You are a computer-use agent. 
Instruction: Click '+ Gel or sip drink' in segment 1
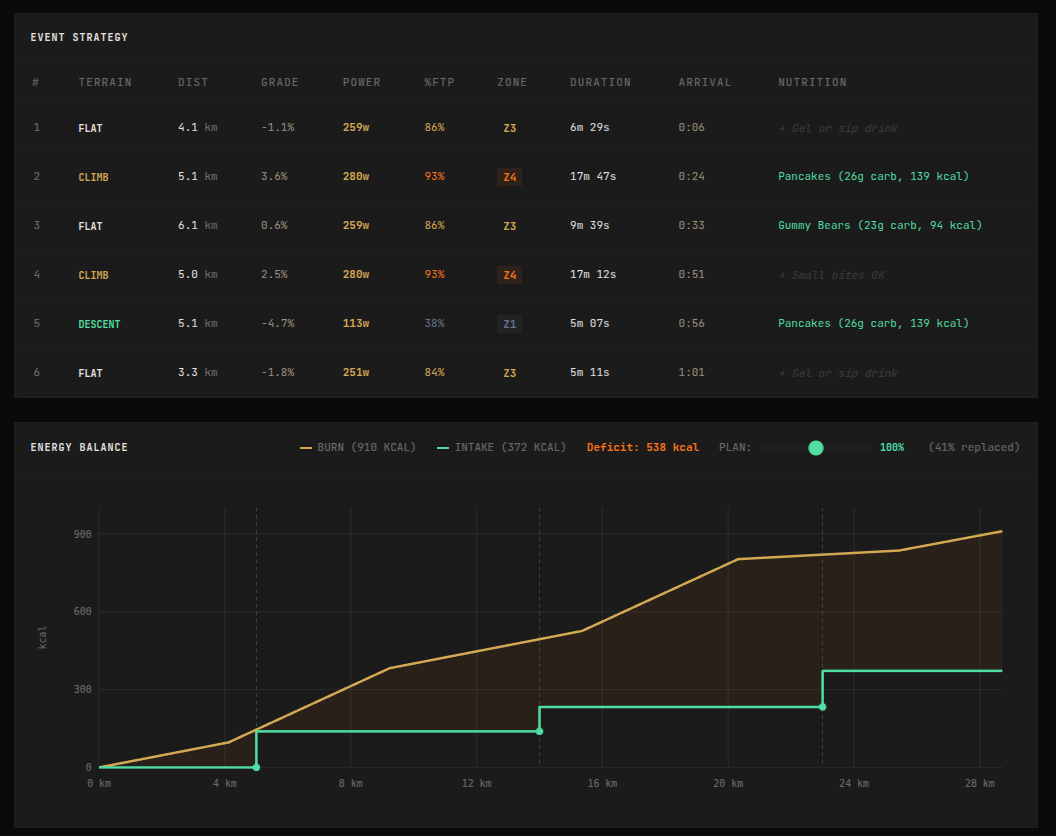coord(837,129)
